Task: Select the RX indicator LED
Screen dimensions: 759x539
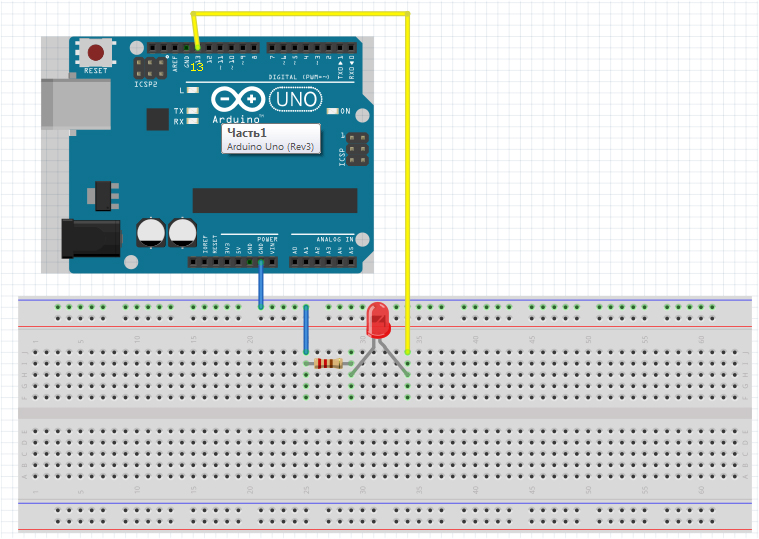Action: tap(193, 121)
